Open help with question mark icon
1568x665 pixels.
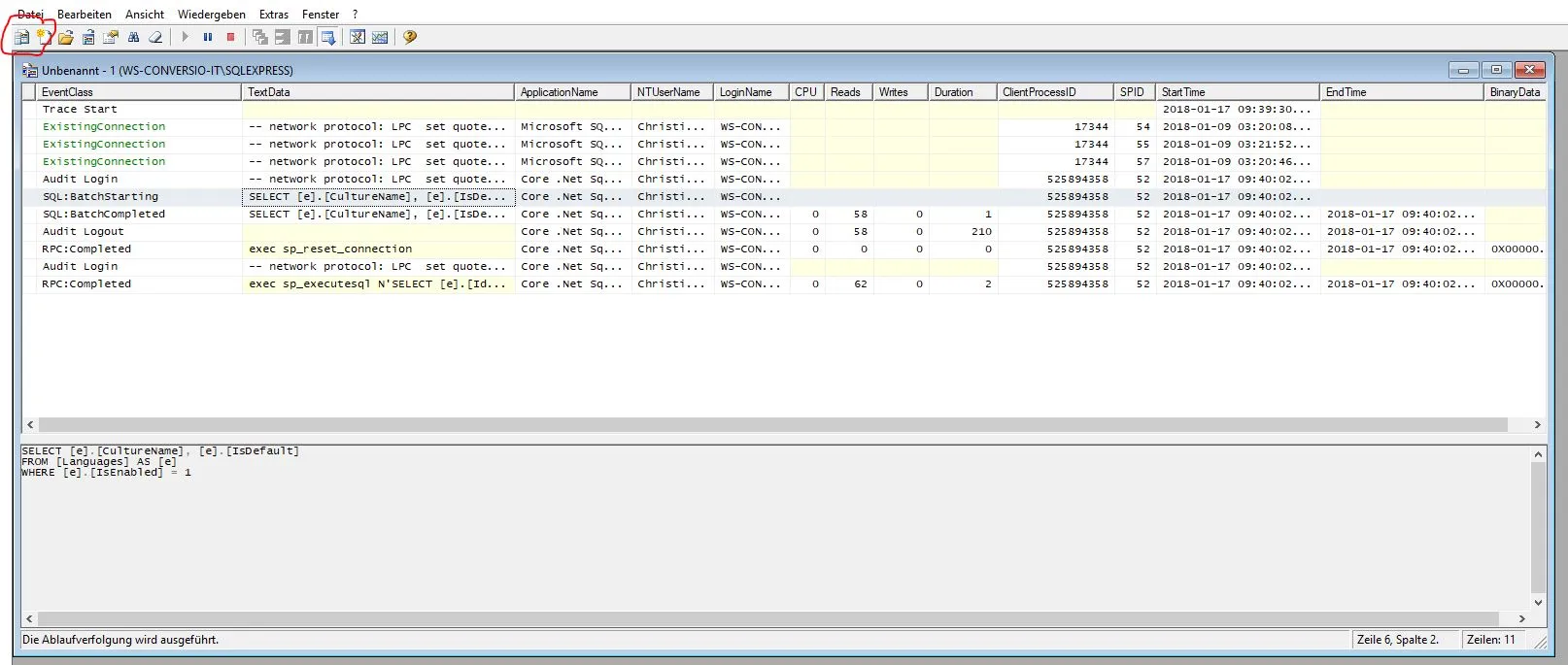(410, 37)
